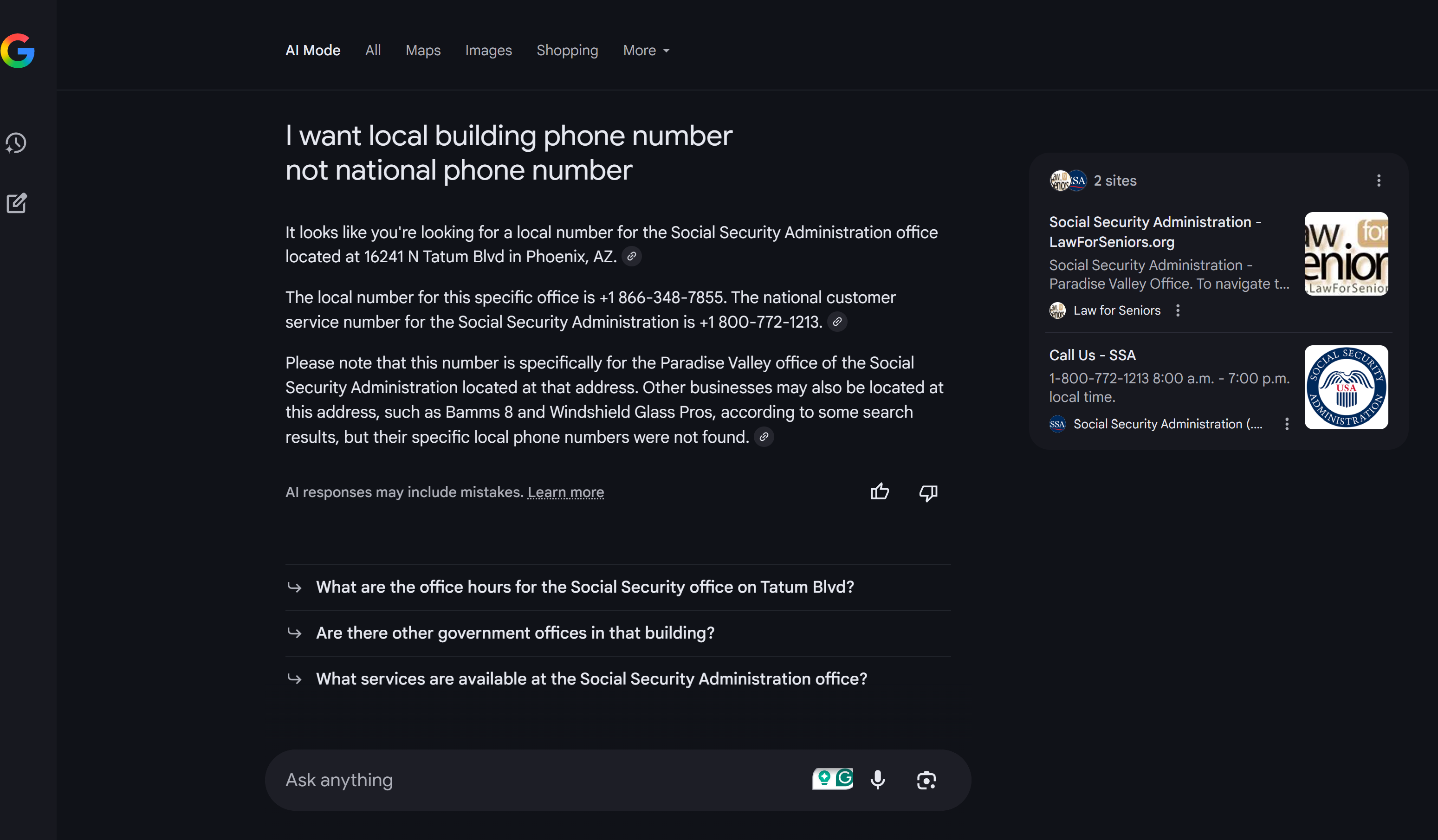Ask about office hours on Tatum Blvd
Image resolution: width=1438 pixels, height=840 pixels.
pyautogui.click(x=618, y=587)
